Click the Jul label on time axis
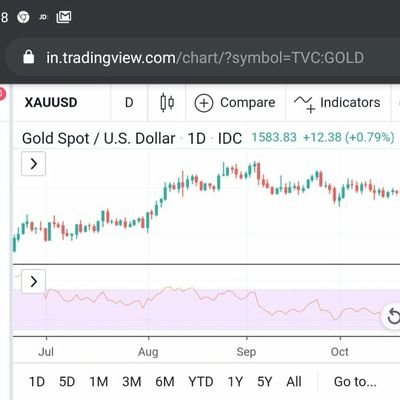The height and width of the screenshot is (400, 400). pyautogui.click(x=46, y=352)
